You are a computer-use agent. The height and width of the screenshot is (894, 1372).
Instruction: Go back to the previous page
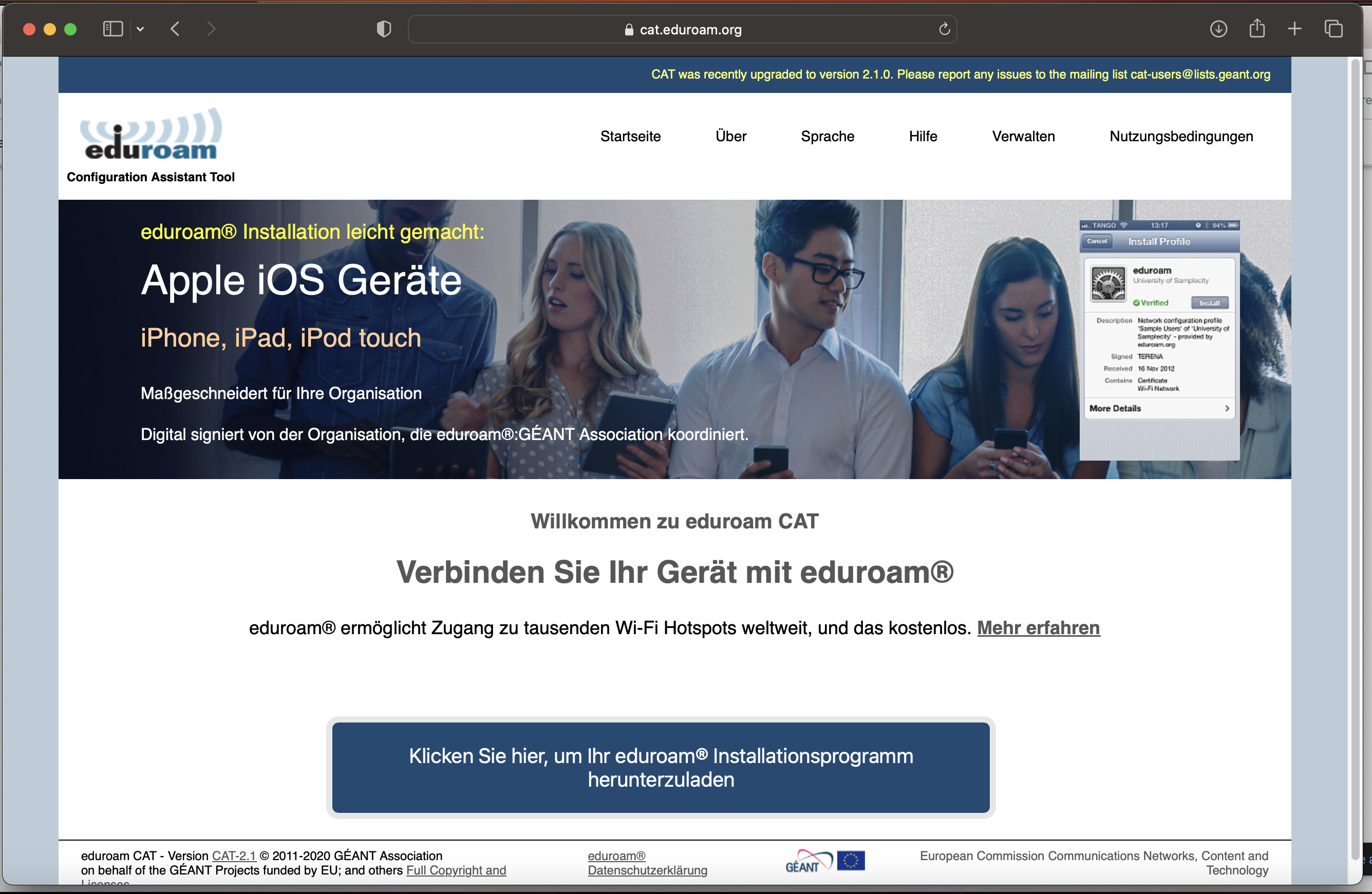tap(175, 29)
